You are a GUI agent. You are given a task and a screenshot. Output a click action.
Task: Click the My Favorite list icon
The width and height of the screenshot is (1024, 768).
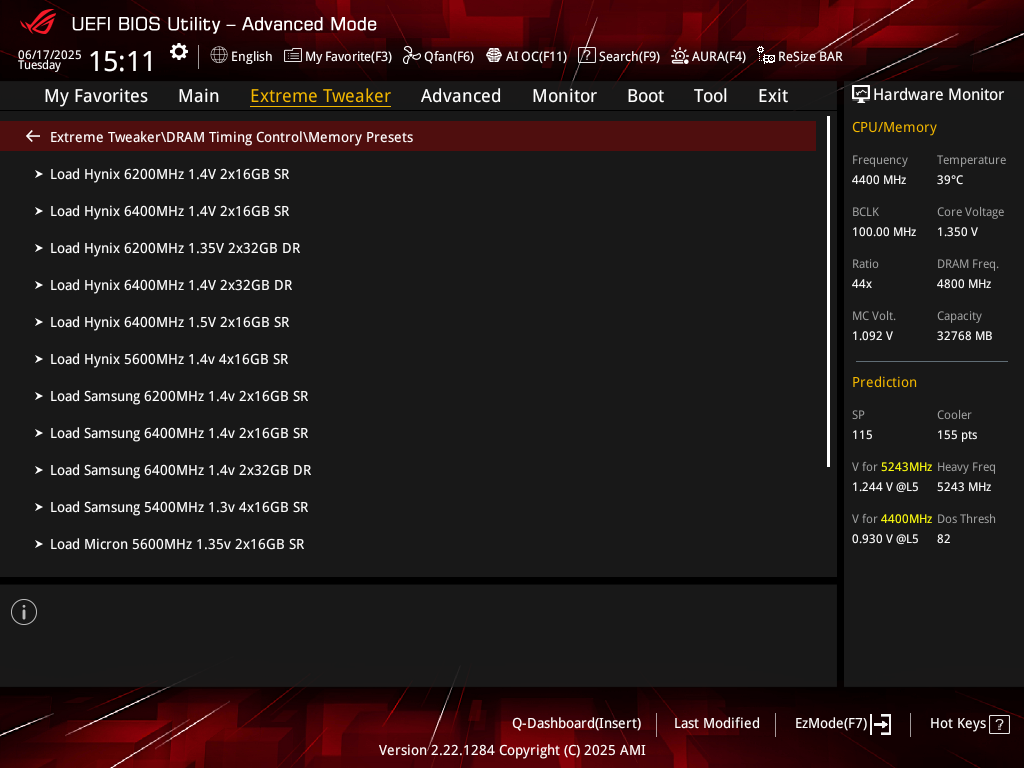click(293, 56)
